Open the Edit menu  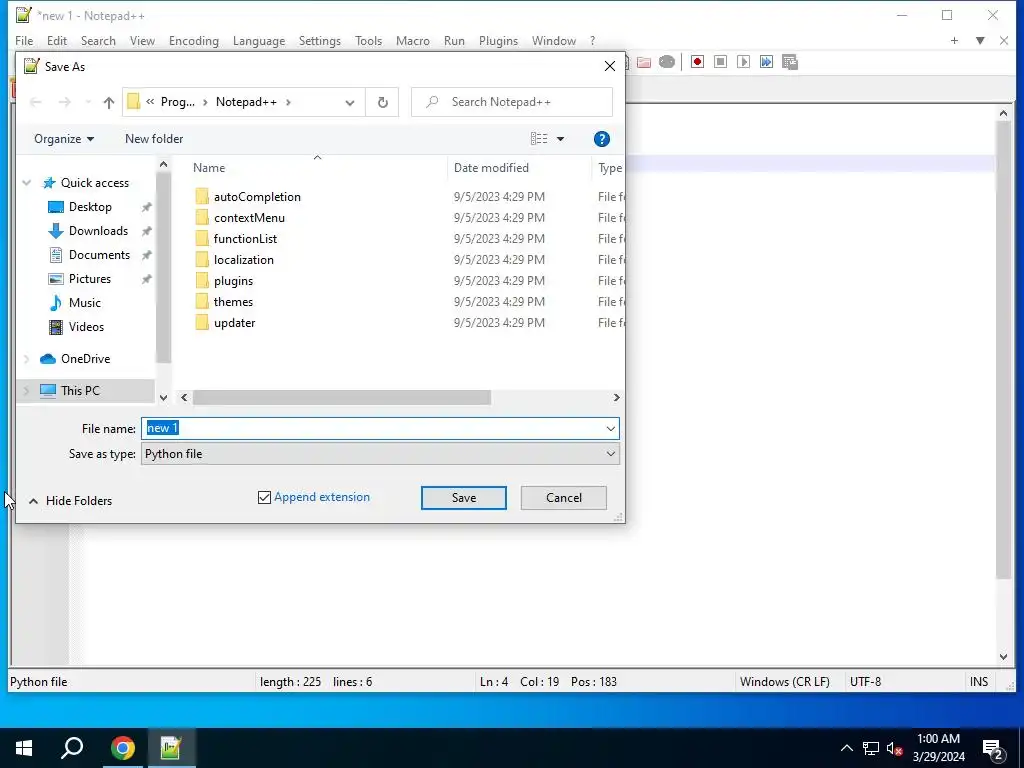57,40
